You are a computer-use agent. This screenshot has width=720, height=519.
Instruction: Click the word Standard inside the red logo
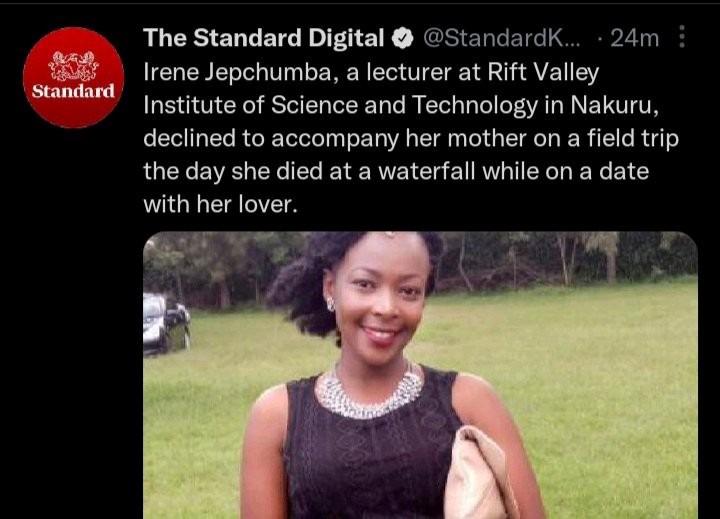pos(73,91)
